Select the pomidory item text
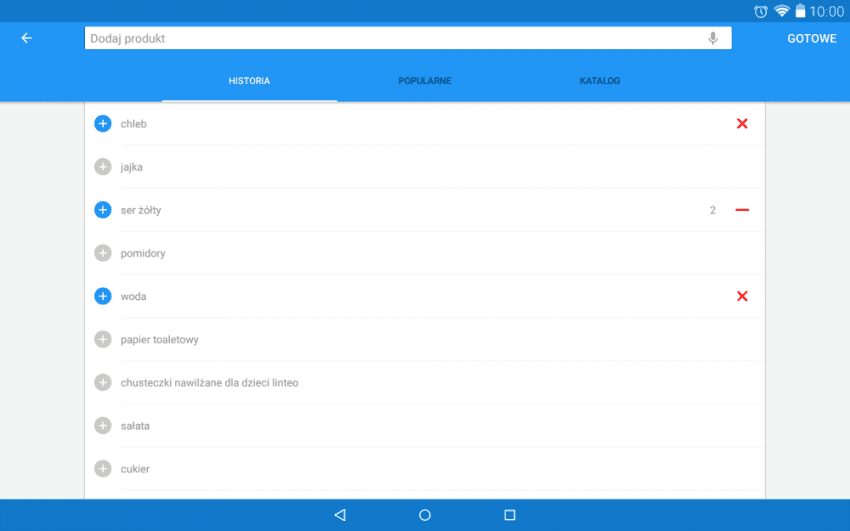 (x=143, y=254)
